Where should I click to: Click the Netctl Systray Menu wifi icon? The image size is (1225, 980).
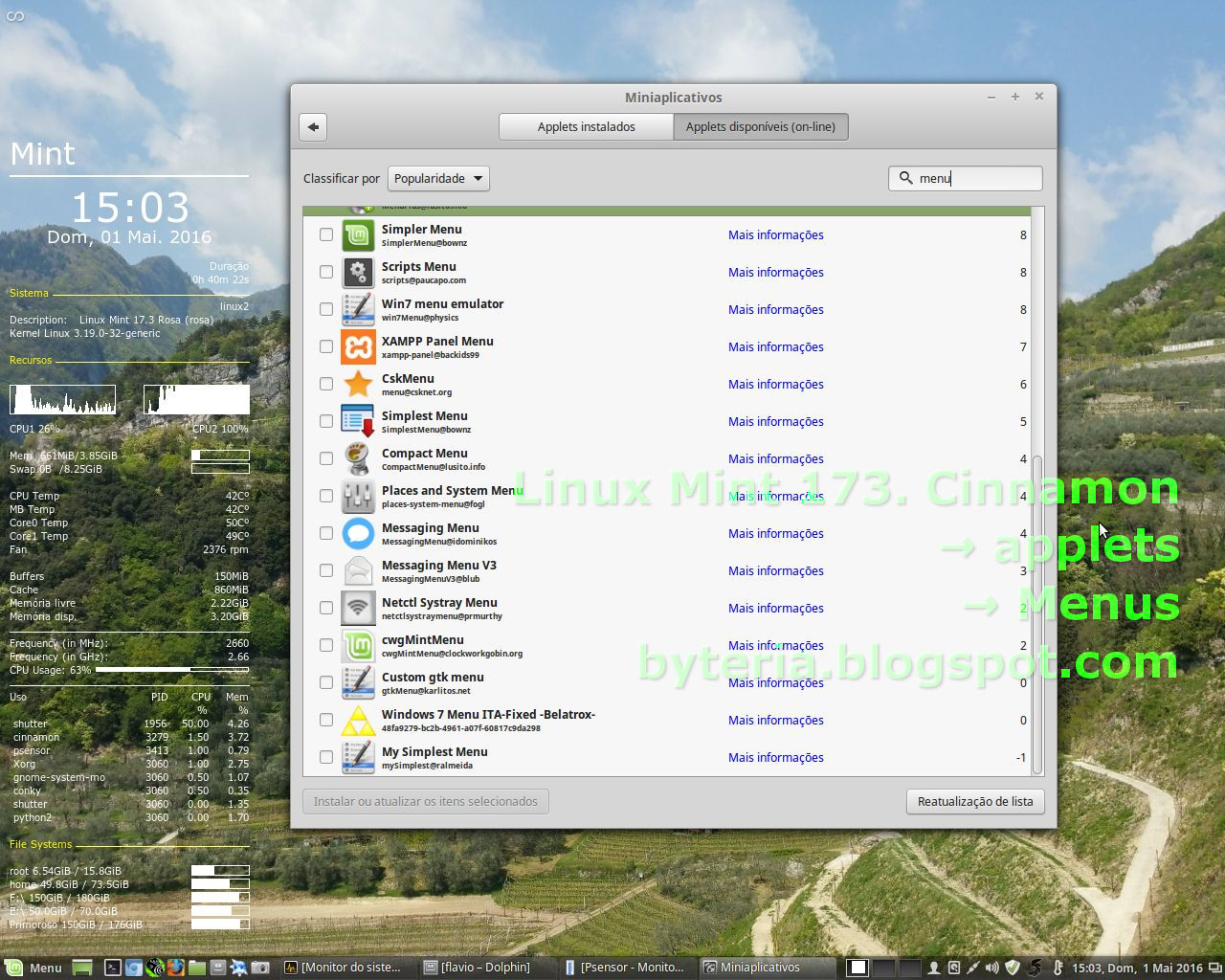point(358,608)
